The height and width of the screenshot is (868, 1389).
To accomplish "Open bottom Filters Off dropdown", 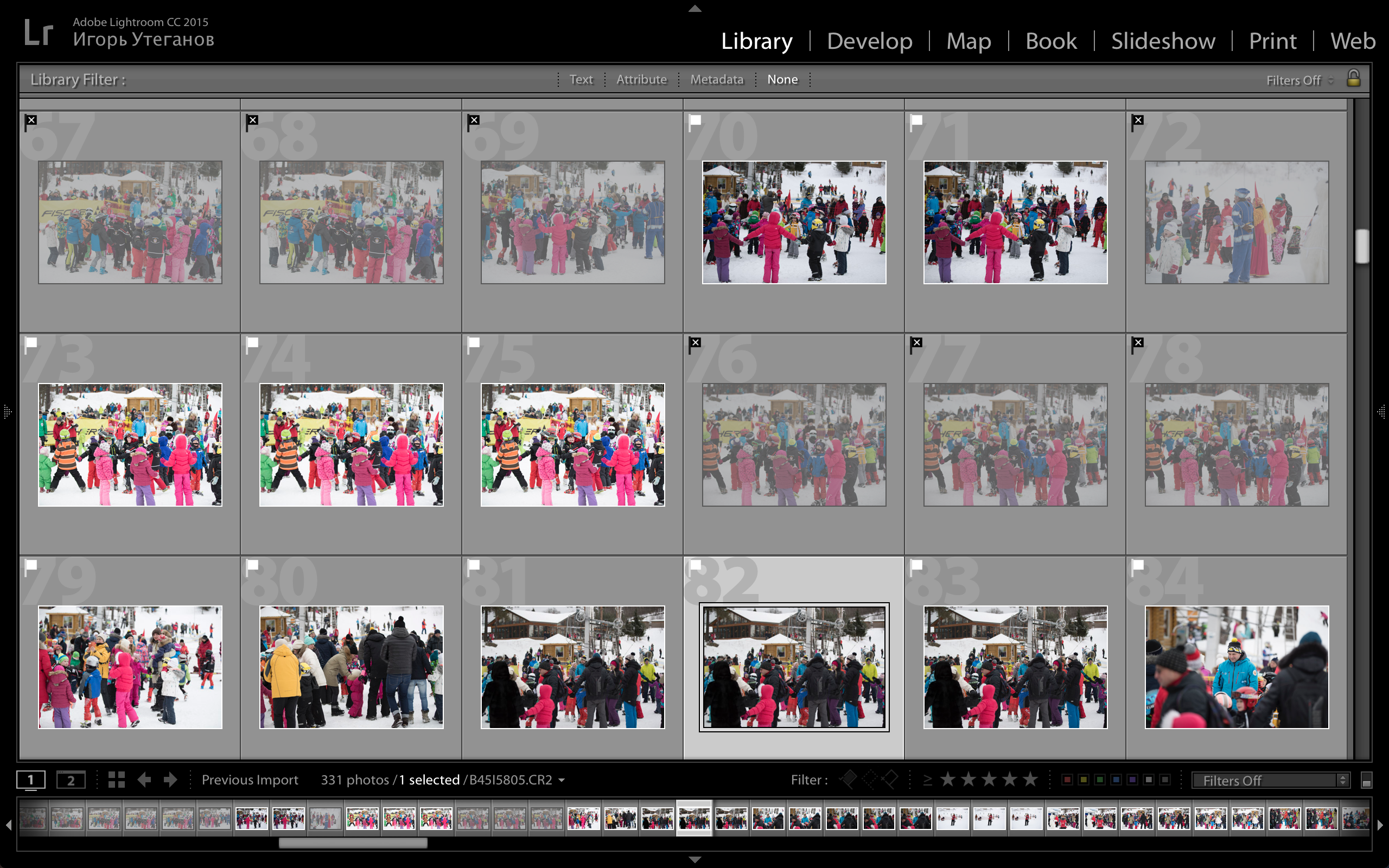I will click(x=1270, y=780).
